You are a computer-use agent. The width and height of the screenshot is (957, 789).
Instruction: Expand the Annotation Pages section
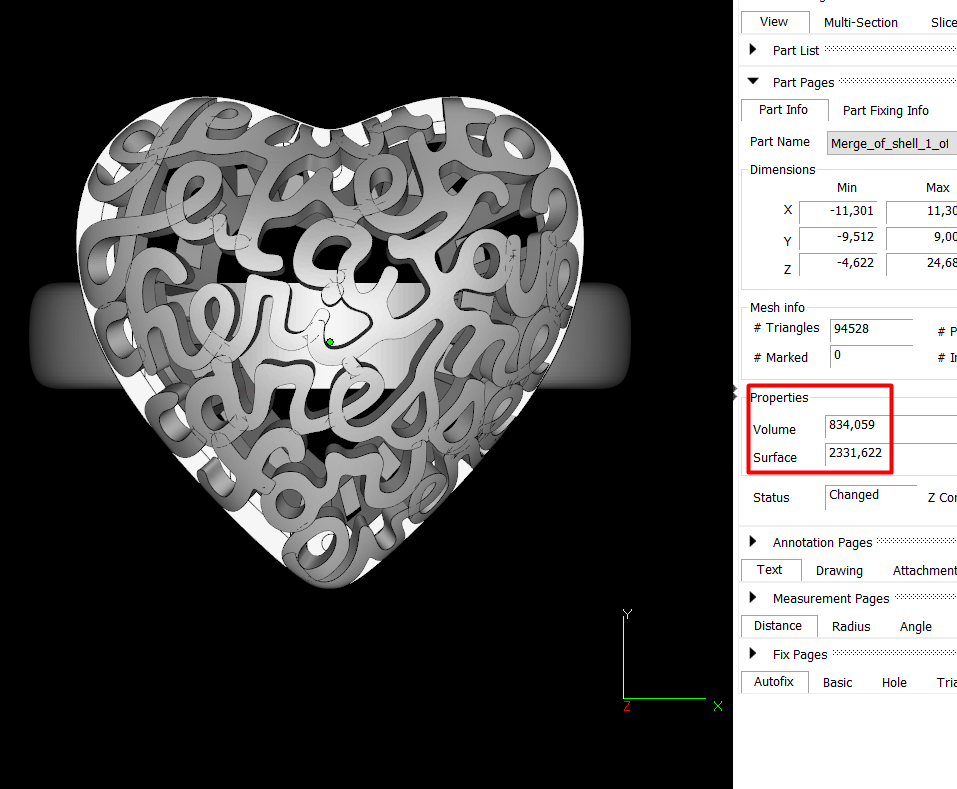753,541
